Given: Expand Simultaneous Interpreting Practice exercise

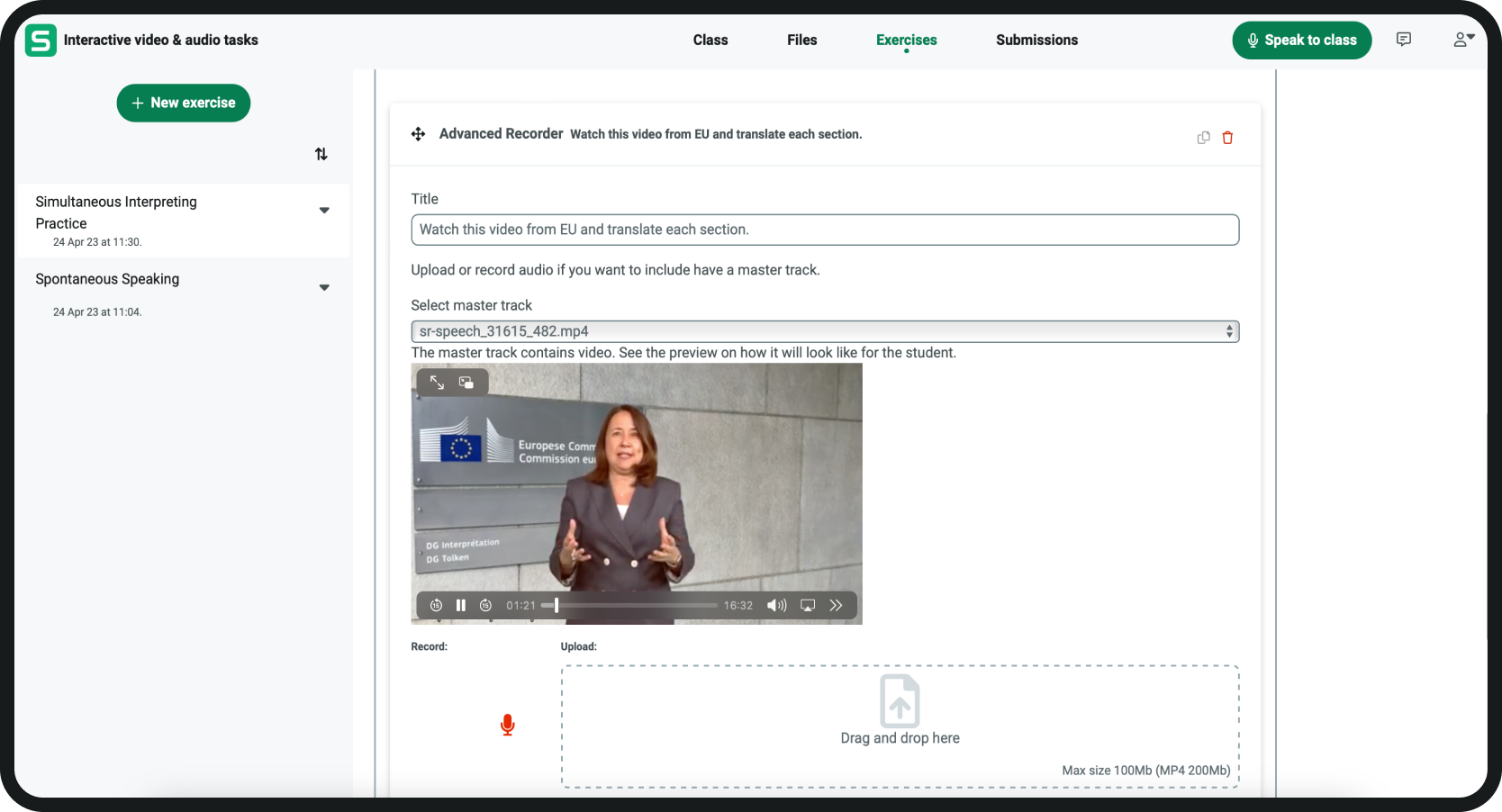Looking at the screenshot, I should (x=324, y=211).
